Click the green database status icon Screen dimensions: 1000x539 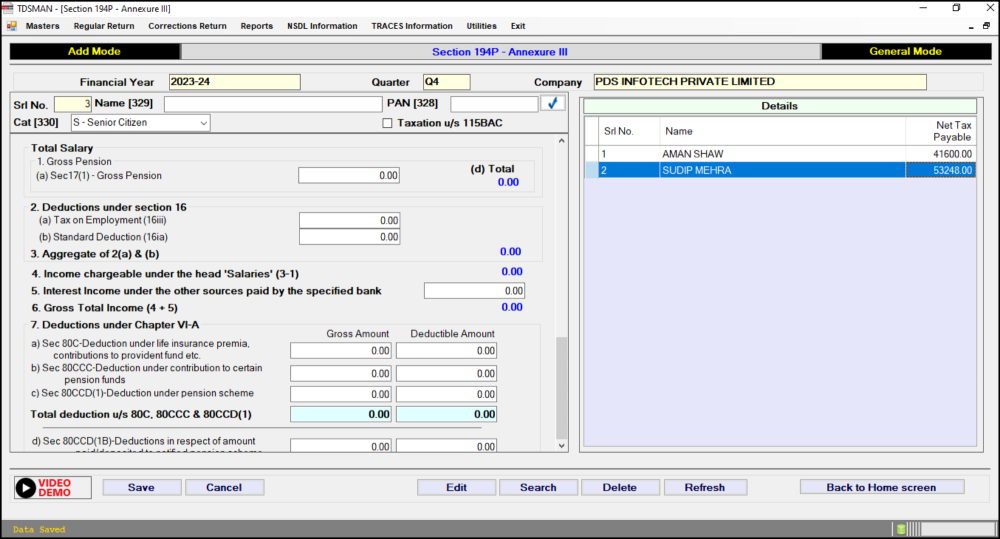(901, 529)
